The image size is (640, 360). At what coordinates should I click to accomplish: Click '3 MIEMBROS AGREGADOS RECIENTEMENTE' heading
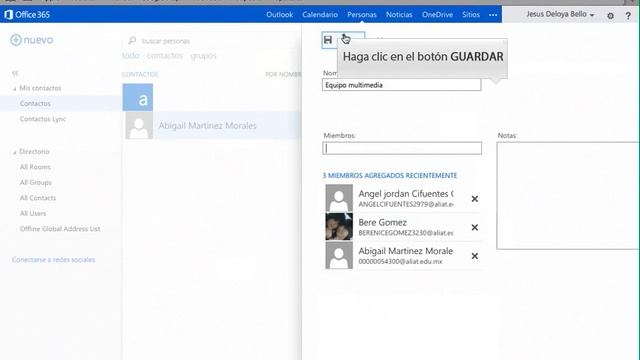coord(390,176)
